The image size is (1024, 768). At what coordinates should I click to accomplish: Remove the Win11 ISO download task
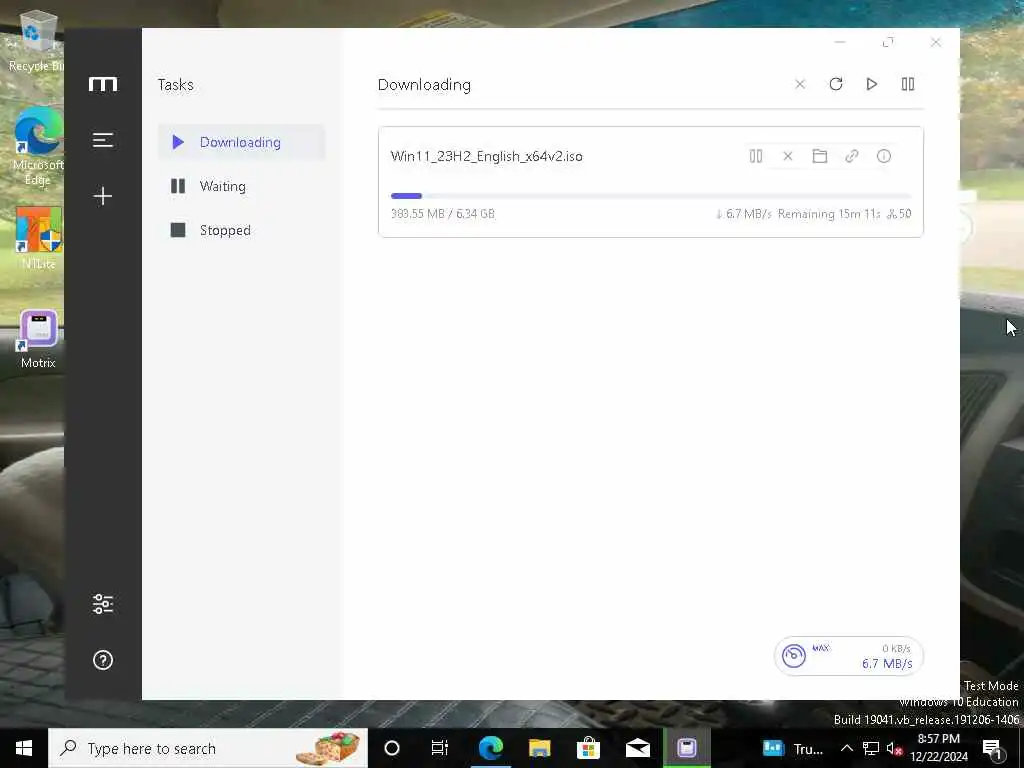788,156
